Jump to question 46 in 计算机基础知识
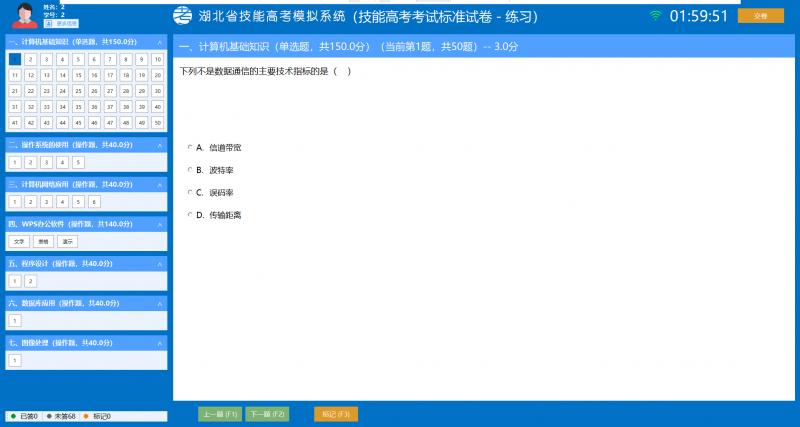Image resolution: width=800 pixels, height=427 pixels. (94, 123)
